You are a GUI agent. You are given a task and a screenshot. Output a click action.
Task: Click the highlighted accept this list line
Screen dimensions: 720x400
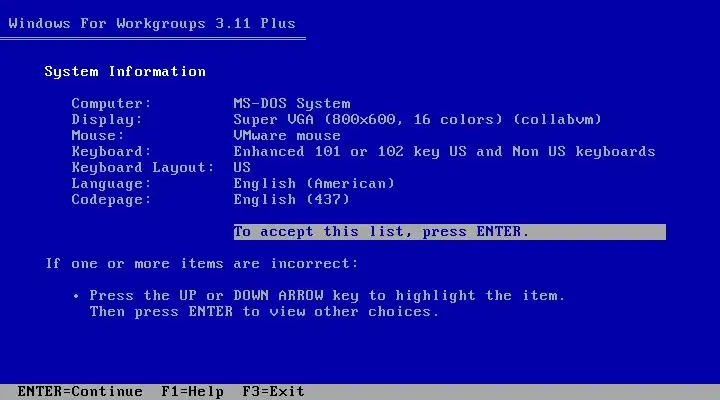coord(450,232)
